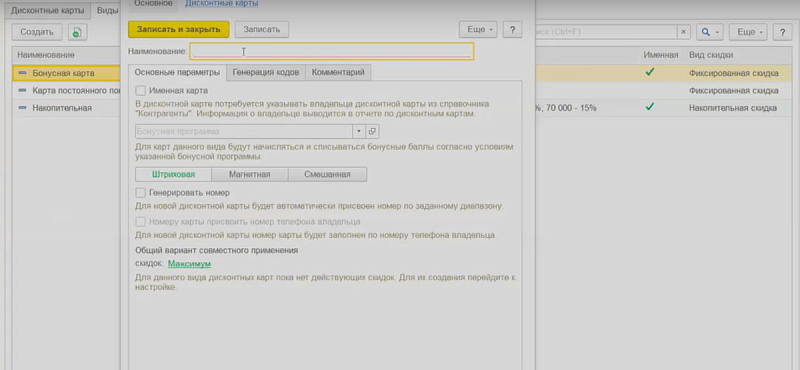Image resolution: width=800 pixels, height=370 pixels.
Task: Click the Накопительная скидка cell
Action: tap(733, 108)
